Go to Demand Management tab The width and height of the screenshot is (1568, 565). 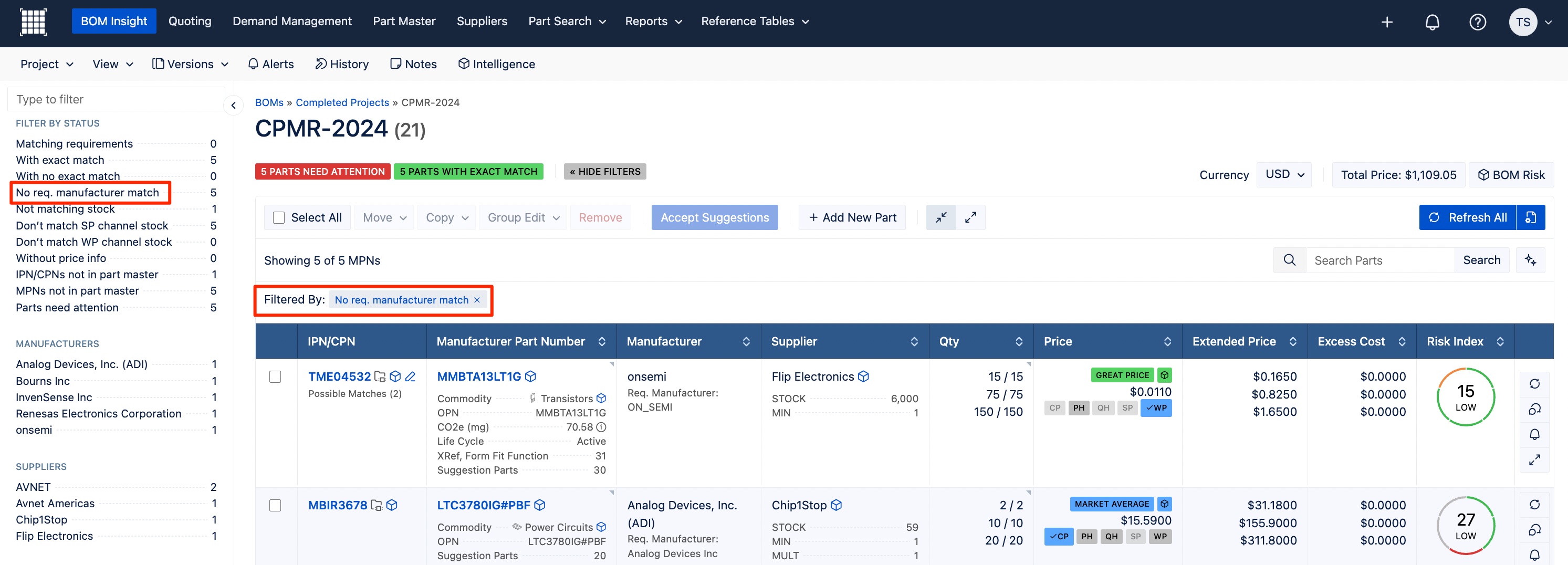click(292, 22)
